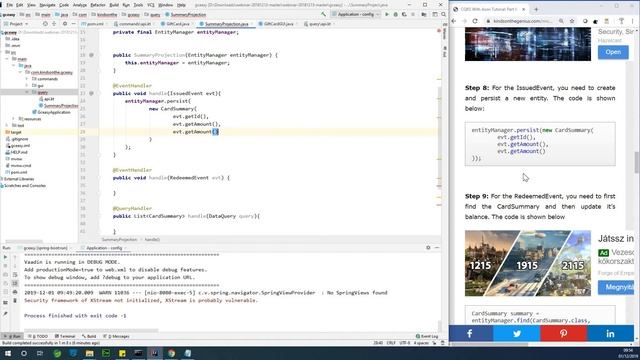Screen dimensions: 640x360
Task: Click the green Build hammer icon
Action: pos(324,14)
